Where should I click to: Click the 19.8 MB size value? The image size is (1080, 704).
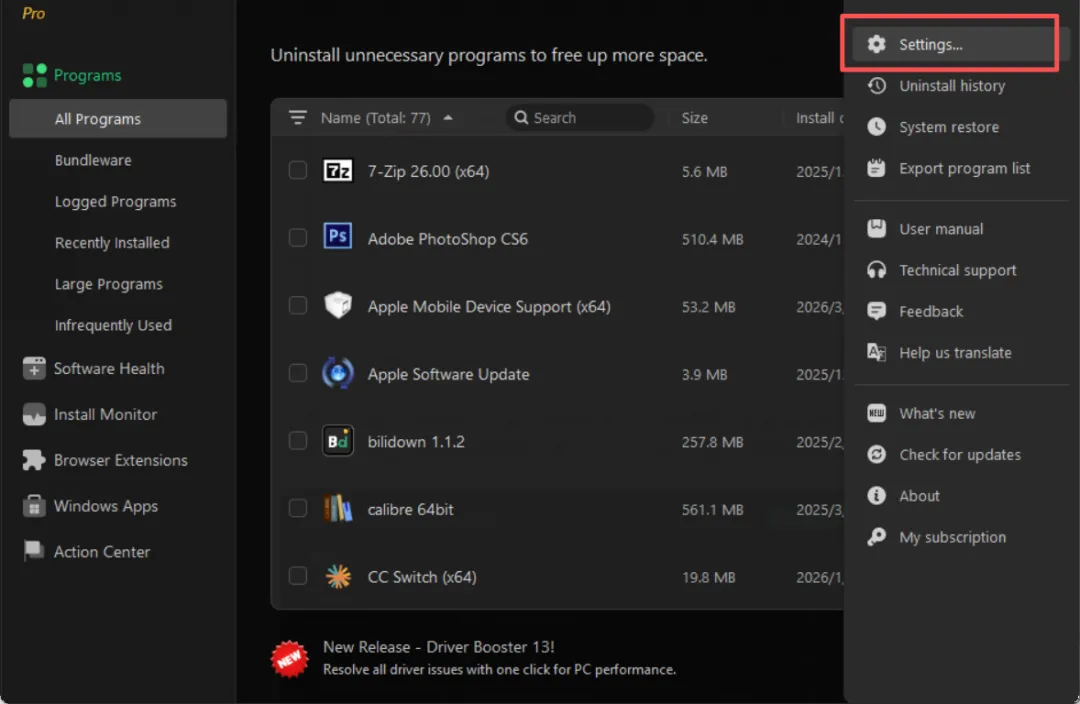click(708, 577)
